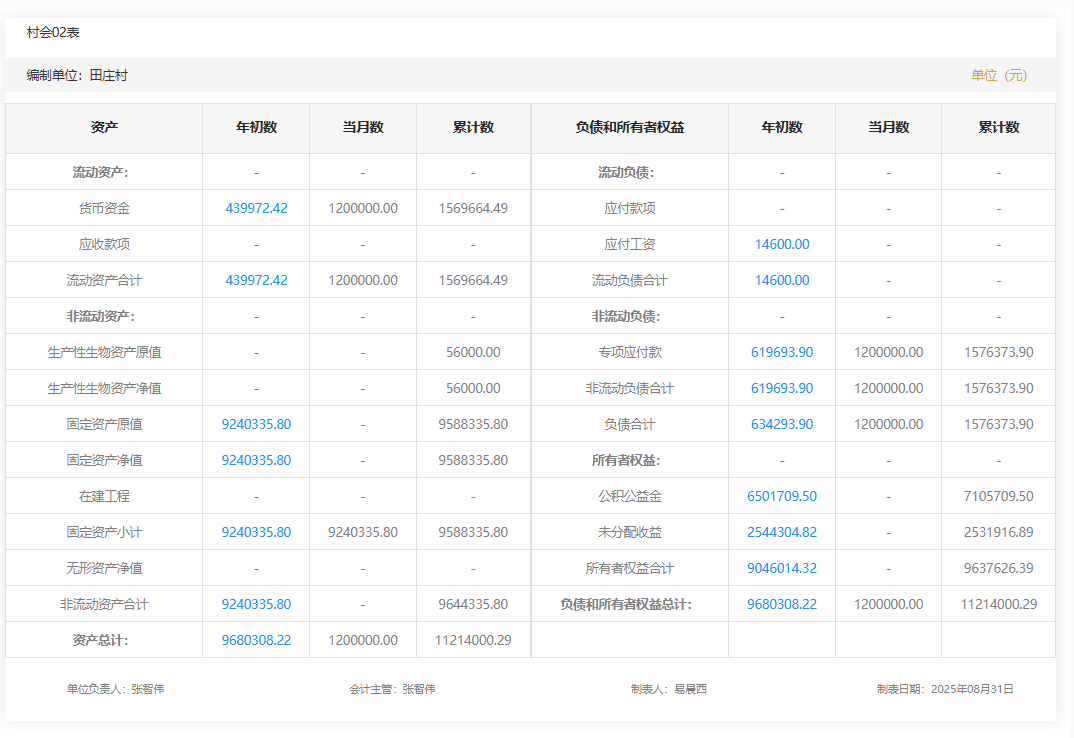This screenshot has width=1074, height=738.
Task: Click 流动资产合计 年初数 value 439972.42
Action: click(256, 280)
